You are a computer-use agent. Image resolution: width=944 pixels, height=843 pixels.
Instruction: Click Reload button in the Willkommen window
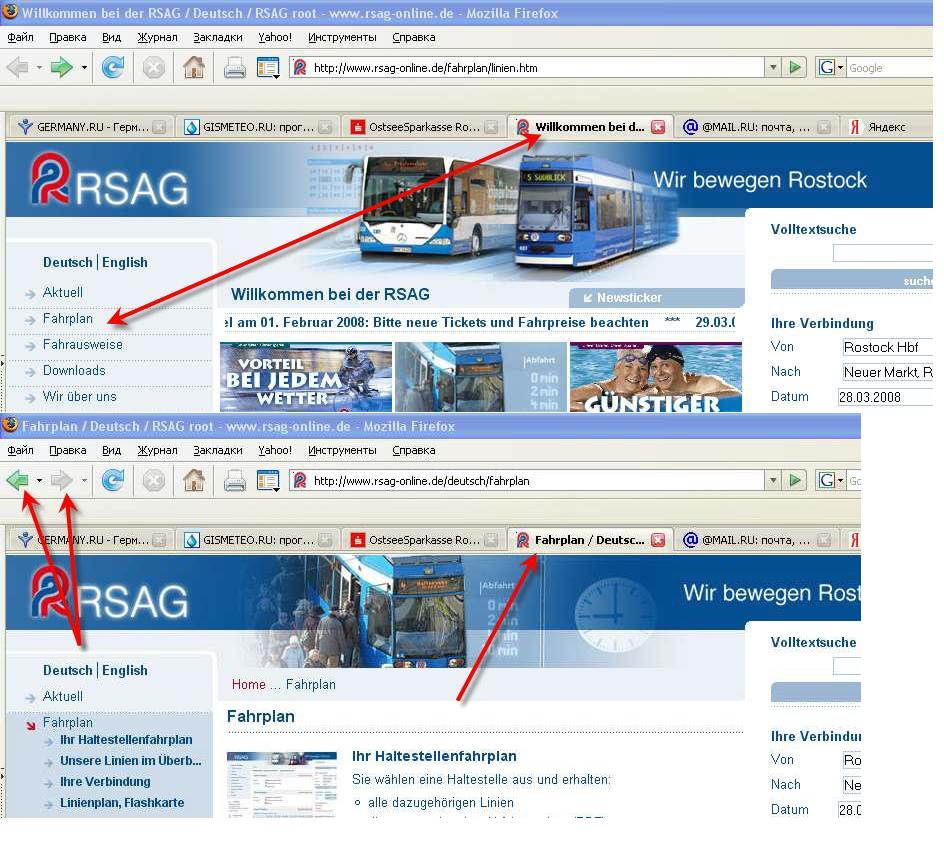[113, 67]
